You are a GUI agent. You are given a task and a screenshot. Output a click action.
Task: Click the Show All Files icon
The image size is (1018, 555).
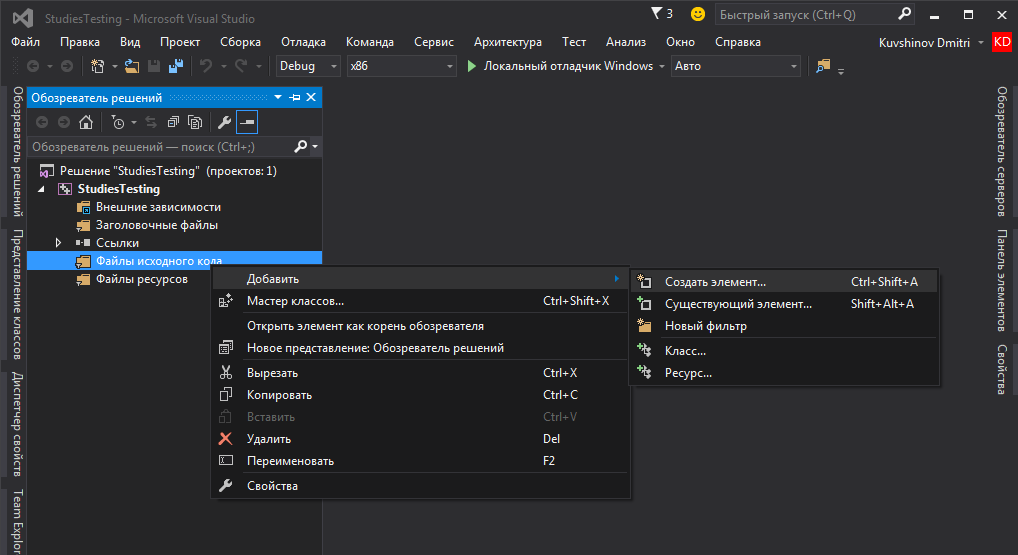[195, 122]
